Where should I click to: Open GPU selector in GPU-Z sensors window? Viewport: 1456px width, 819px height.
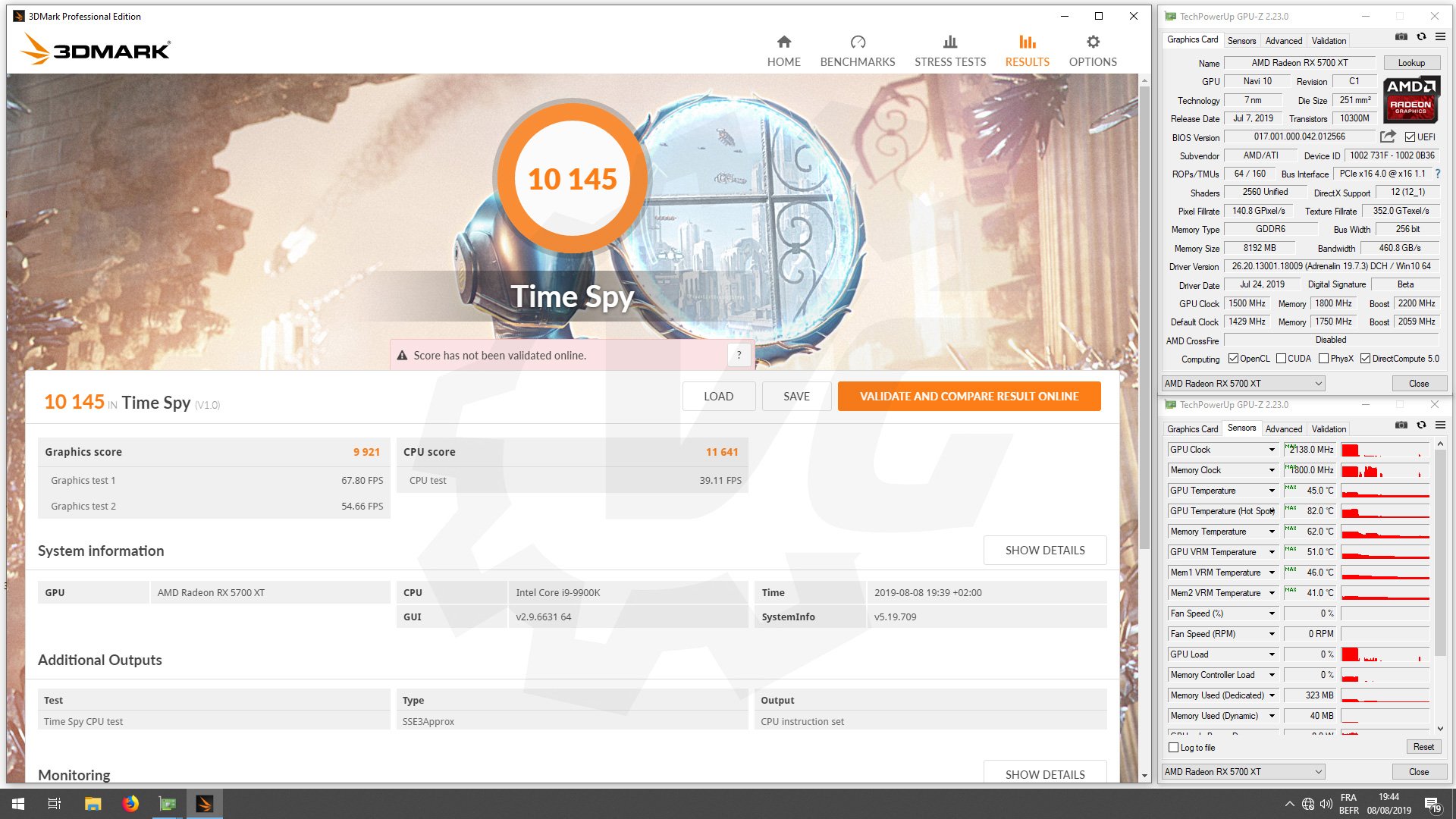(x=1244, y=772)
